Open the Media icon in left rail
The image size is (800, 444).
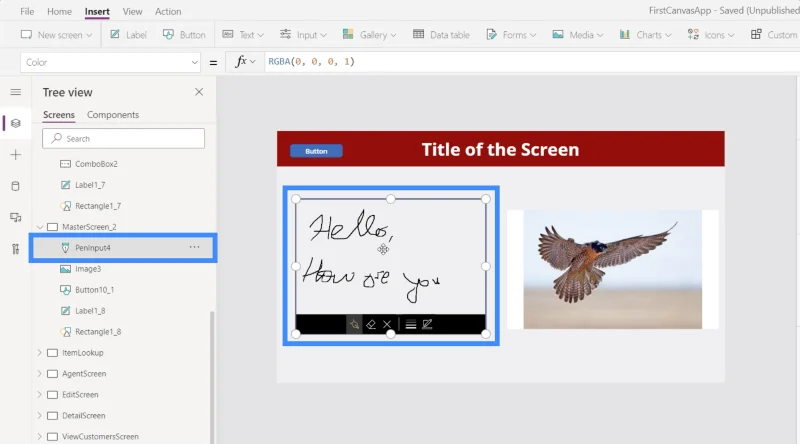pos(16,217)
